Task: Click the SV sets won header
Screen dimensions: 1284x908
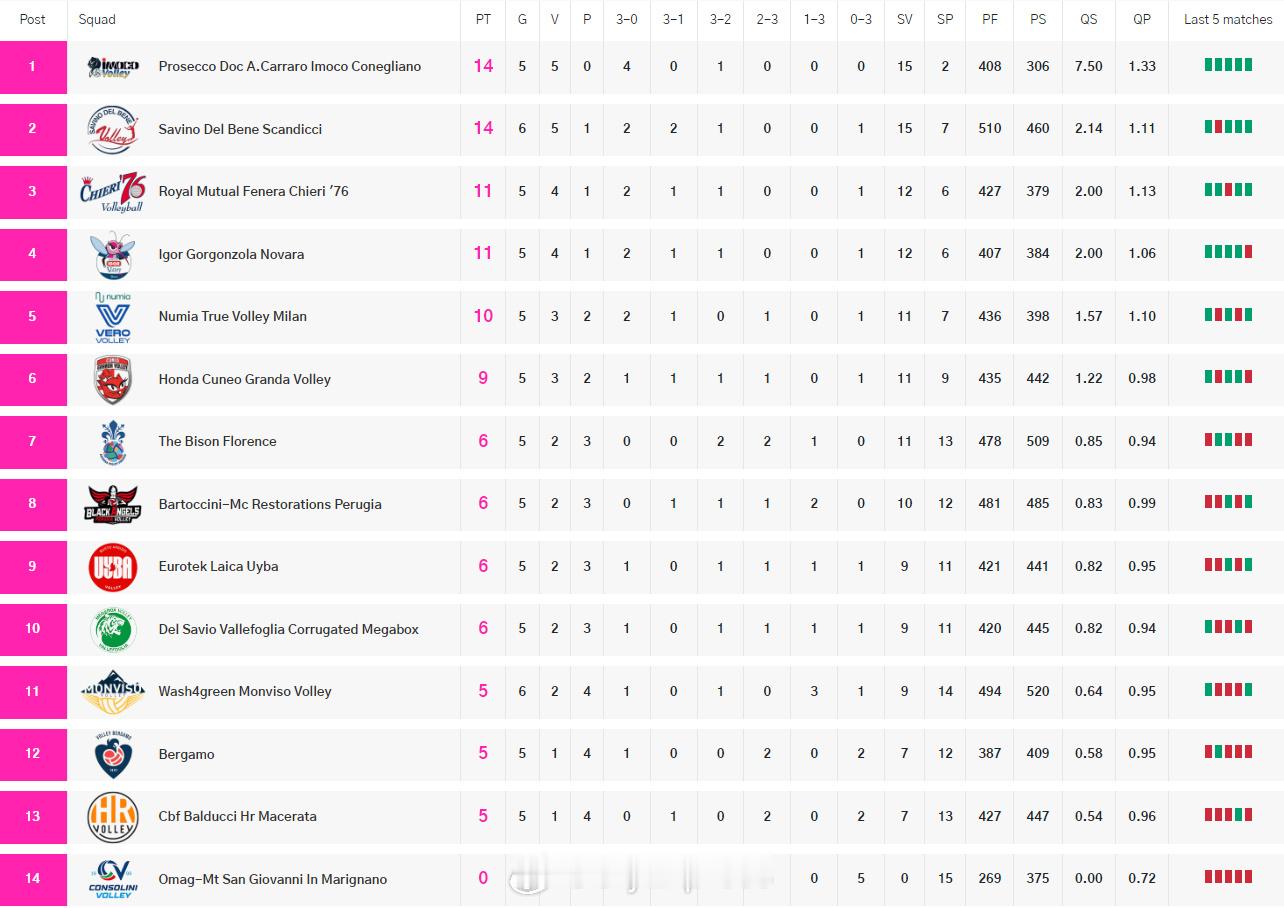Action: (x=905, y=19)
